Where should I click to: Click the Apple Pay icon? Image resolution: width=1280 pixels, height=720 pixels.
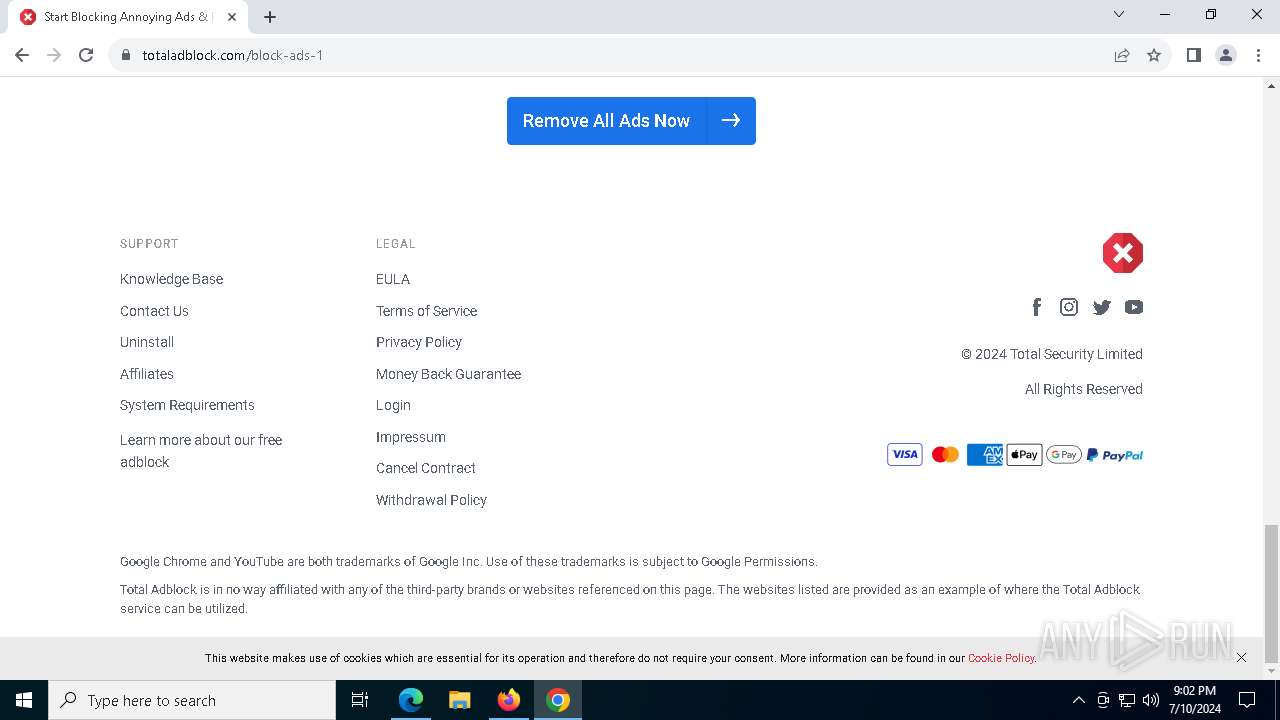pos(1024,455)
